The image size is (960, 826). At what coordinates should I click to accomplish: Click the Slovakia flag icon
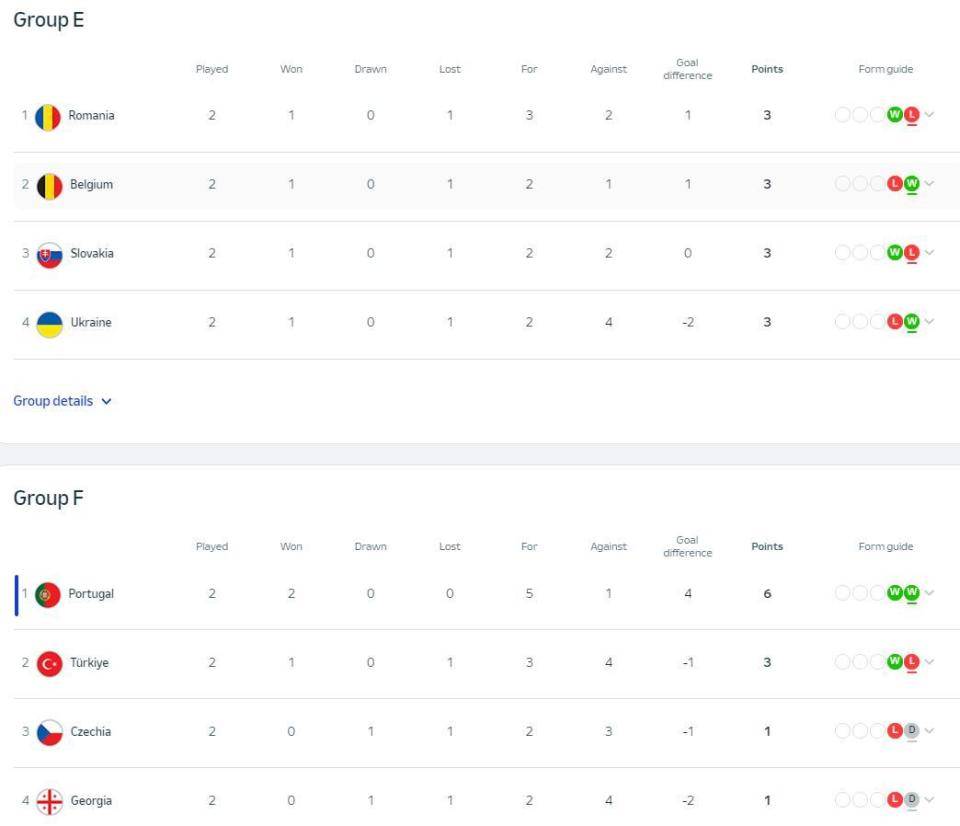pyautogui.click(x=50, y=255)
